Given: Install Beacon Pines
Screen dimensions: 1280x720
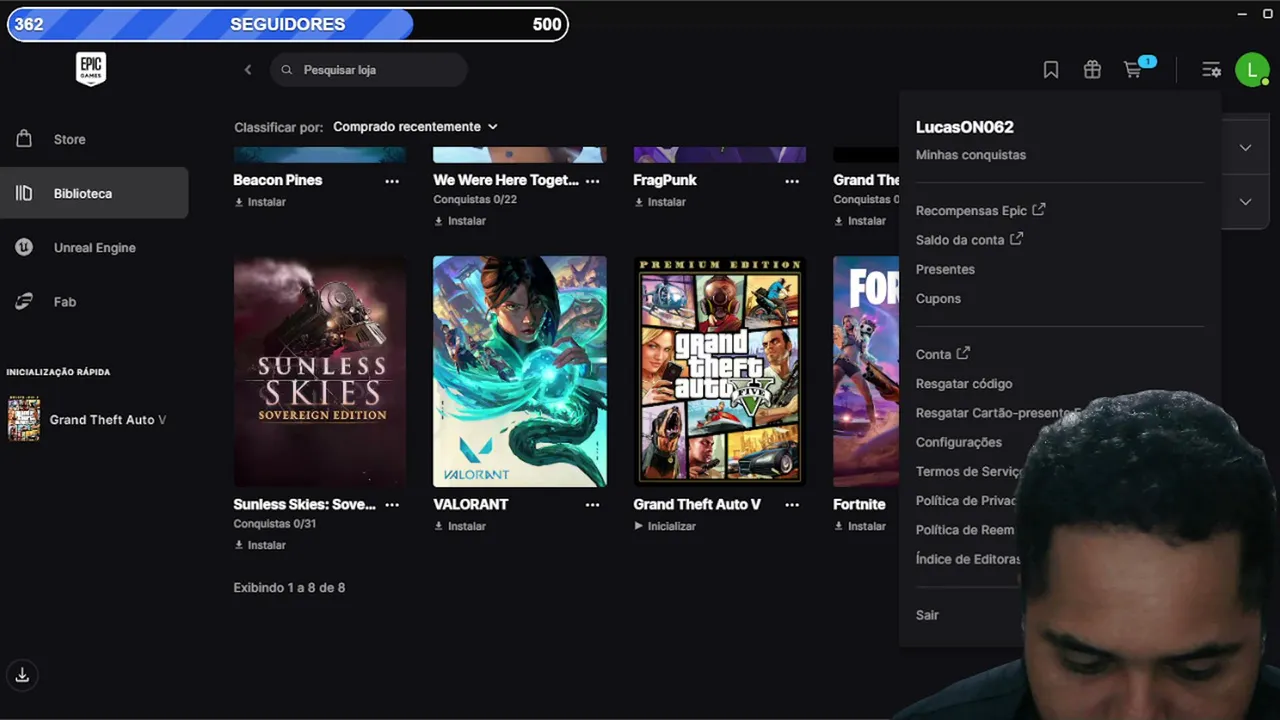Looking at the screenshot, I should coord(260,202).
